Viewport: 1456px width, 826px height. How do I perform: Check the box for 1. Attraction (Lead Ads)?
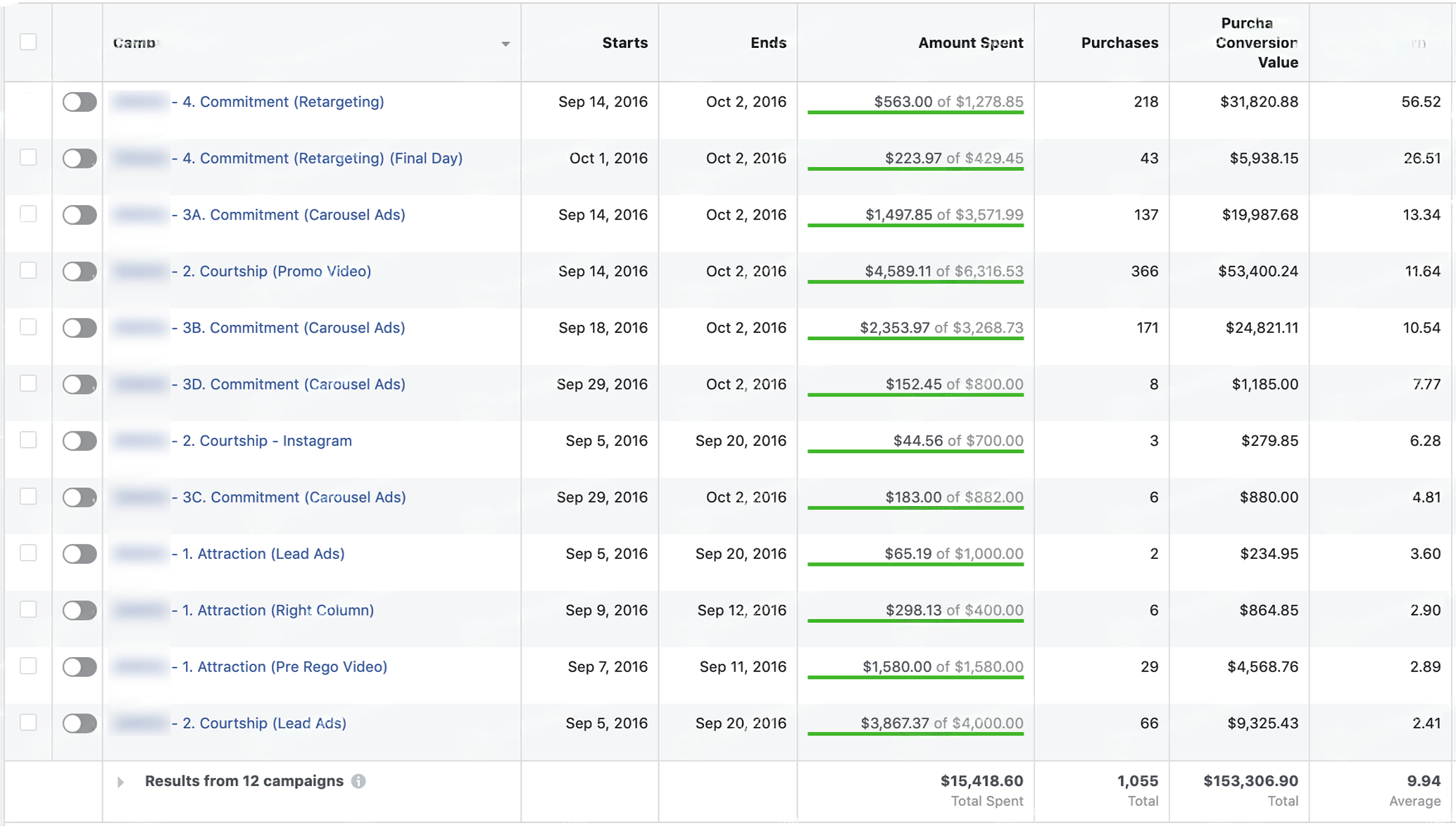[28, 553]
